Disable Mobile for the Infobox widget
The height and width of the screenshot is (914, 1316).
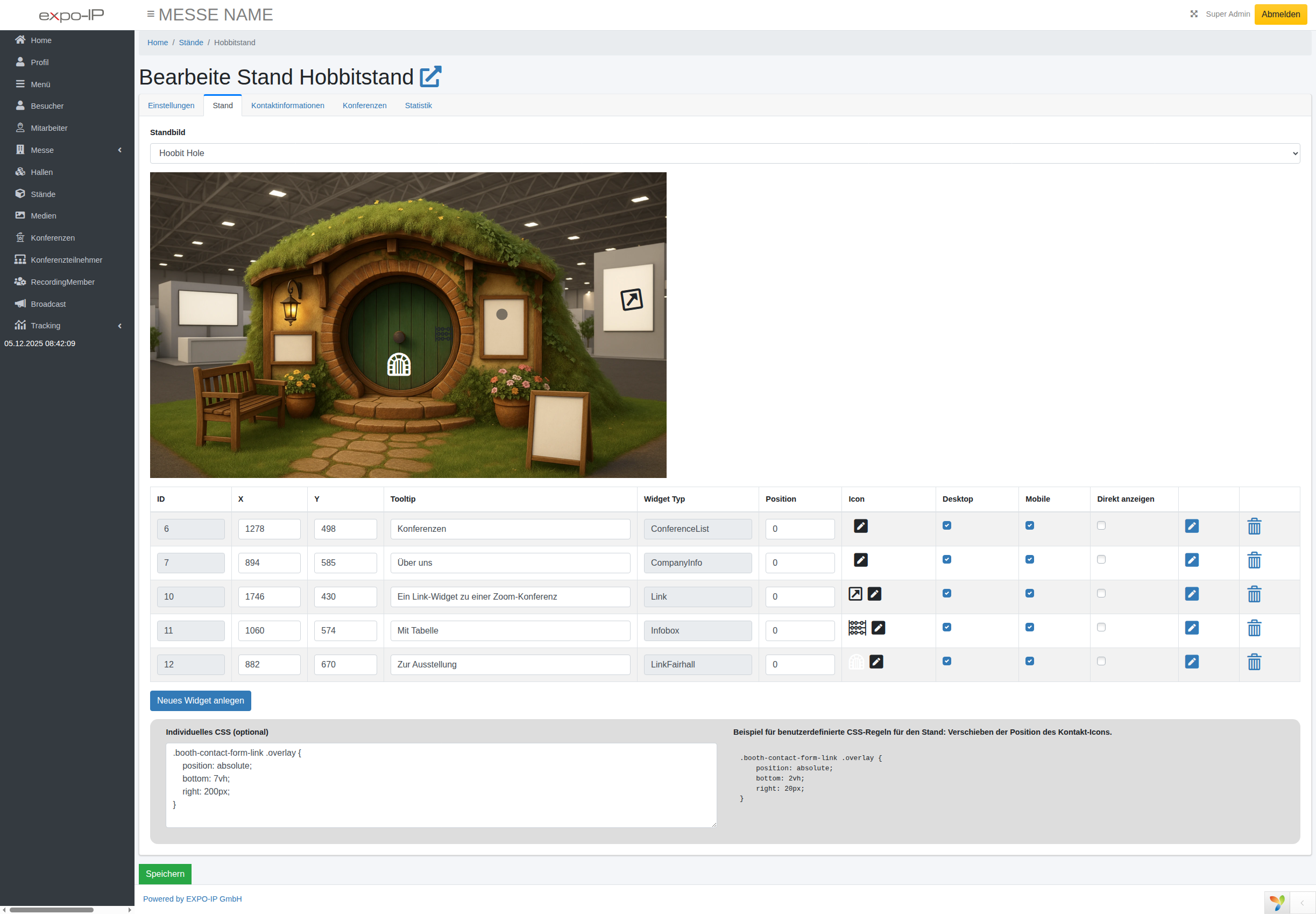1029,627
